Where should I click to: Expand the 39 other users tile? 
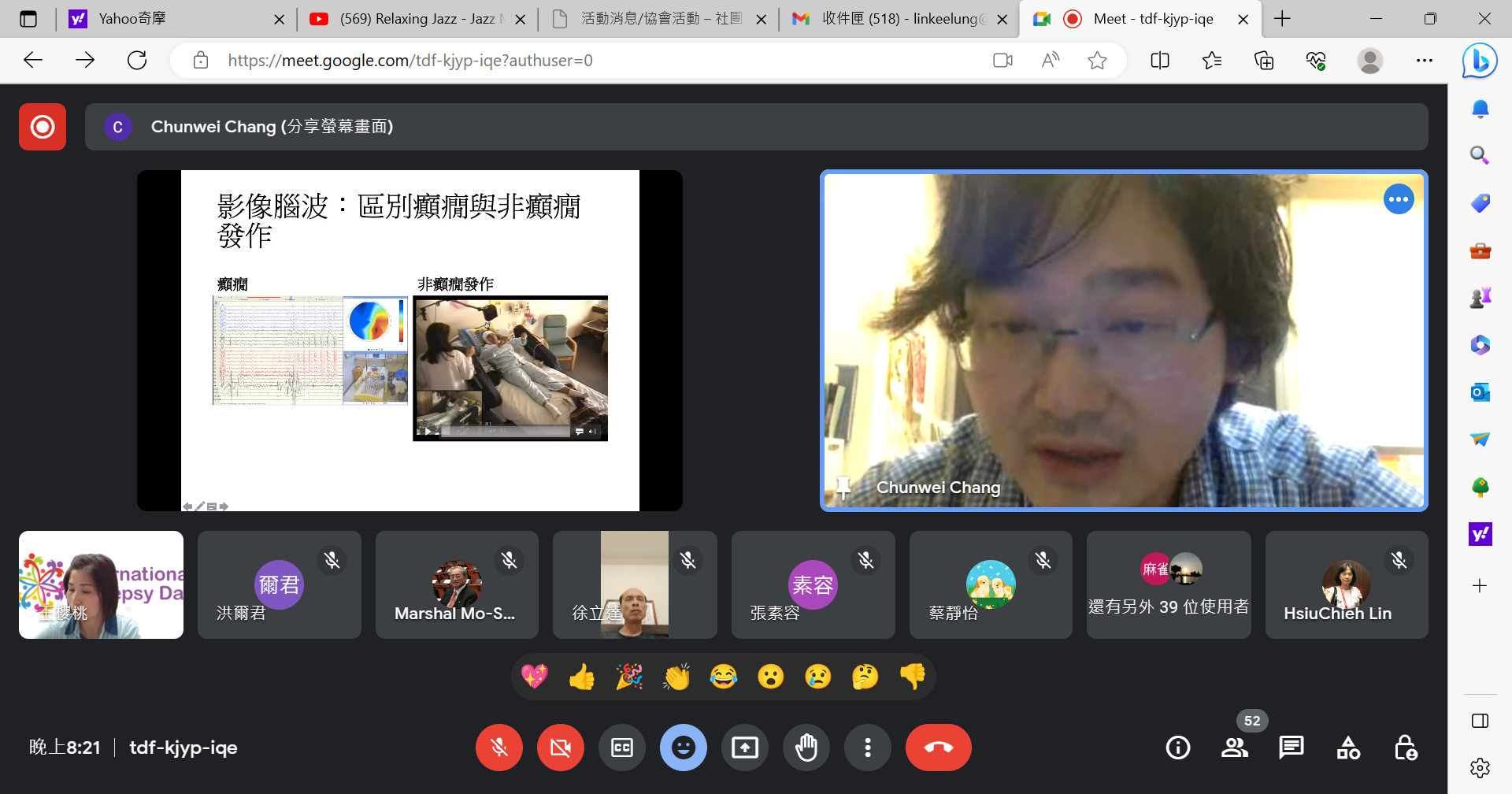1169,584
